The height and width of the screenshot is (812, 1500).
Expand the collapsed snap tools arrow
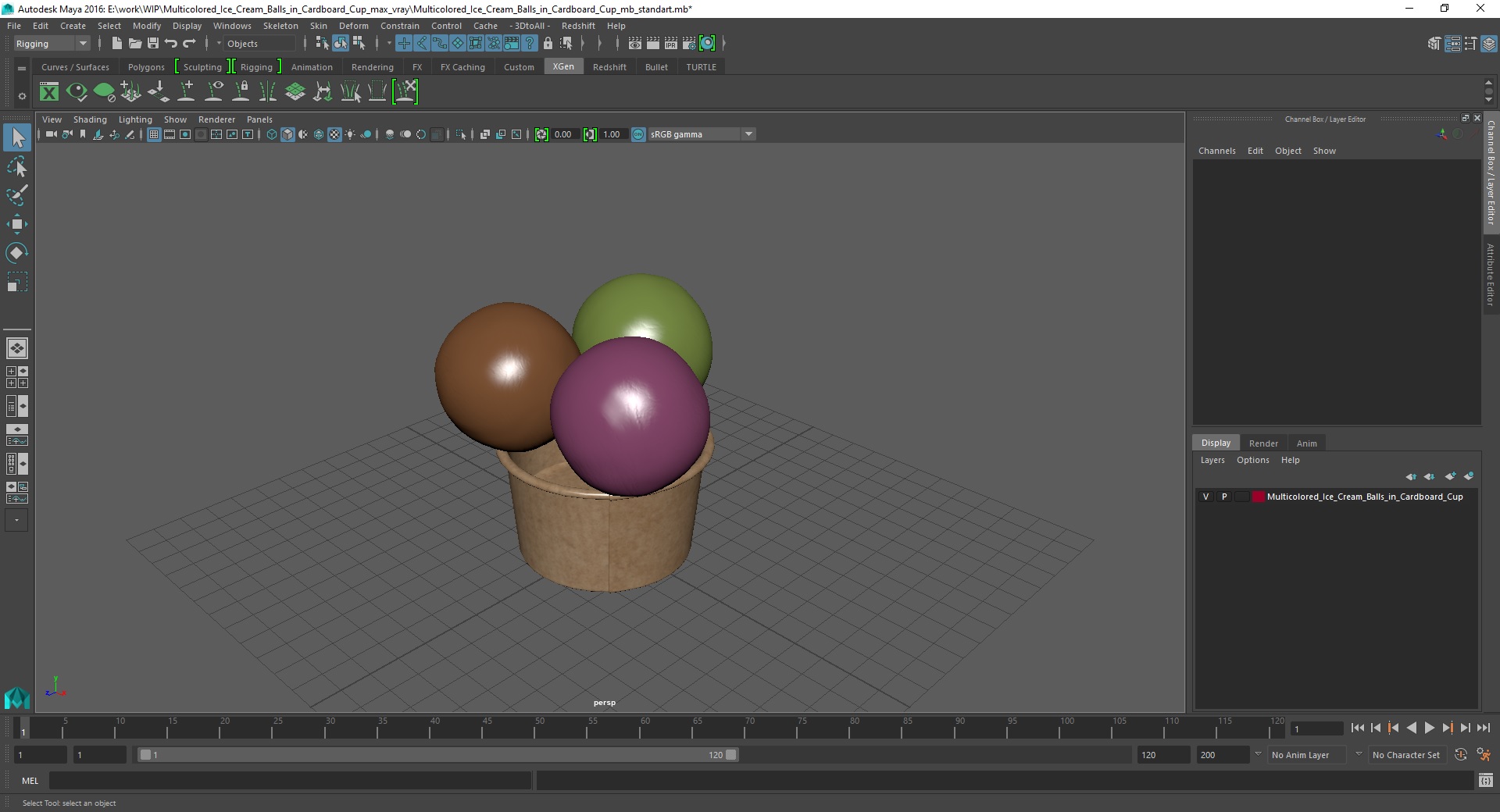point(389,44)
